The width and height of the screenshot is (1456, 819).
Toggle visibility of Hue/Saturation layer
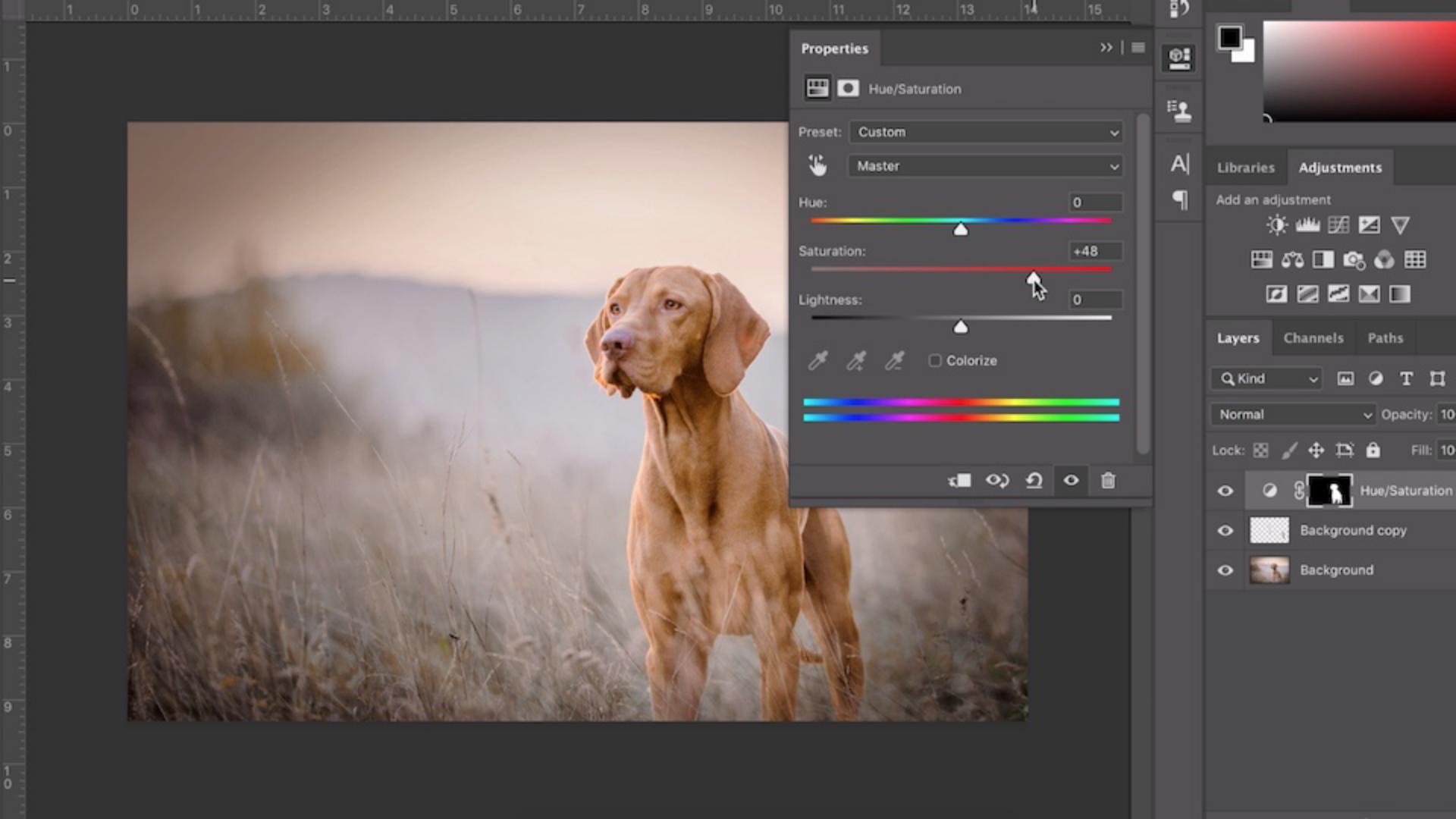(1225, 490)
